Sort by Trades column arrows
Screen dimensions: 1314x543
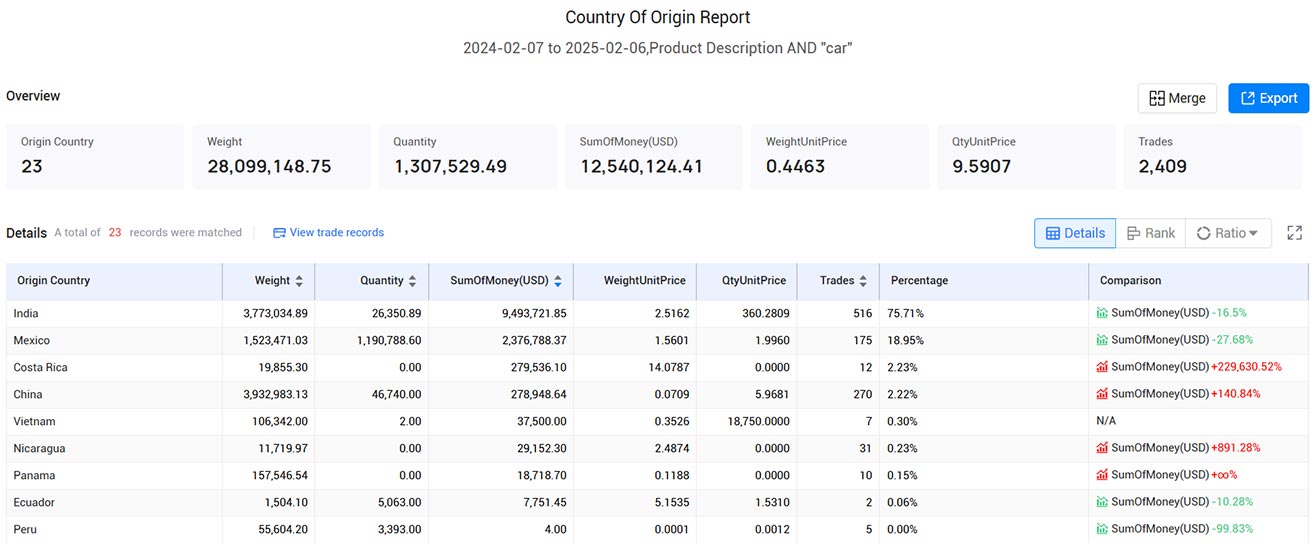click(863, 281)
